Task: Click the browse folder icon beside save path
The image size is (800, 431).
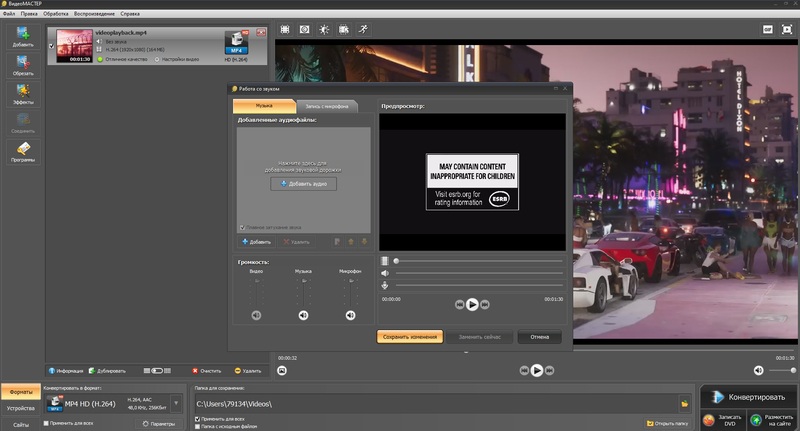Action: click(x=684, y=403)
